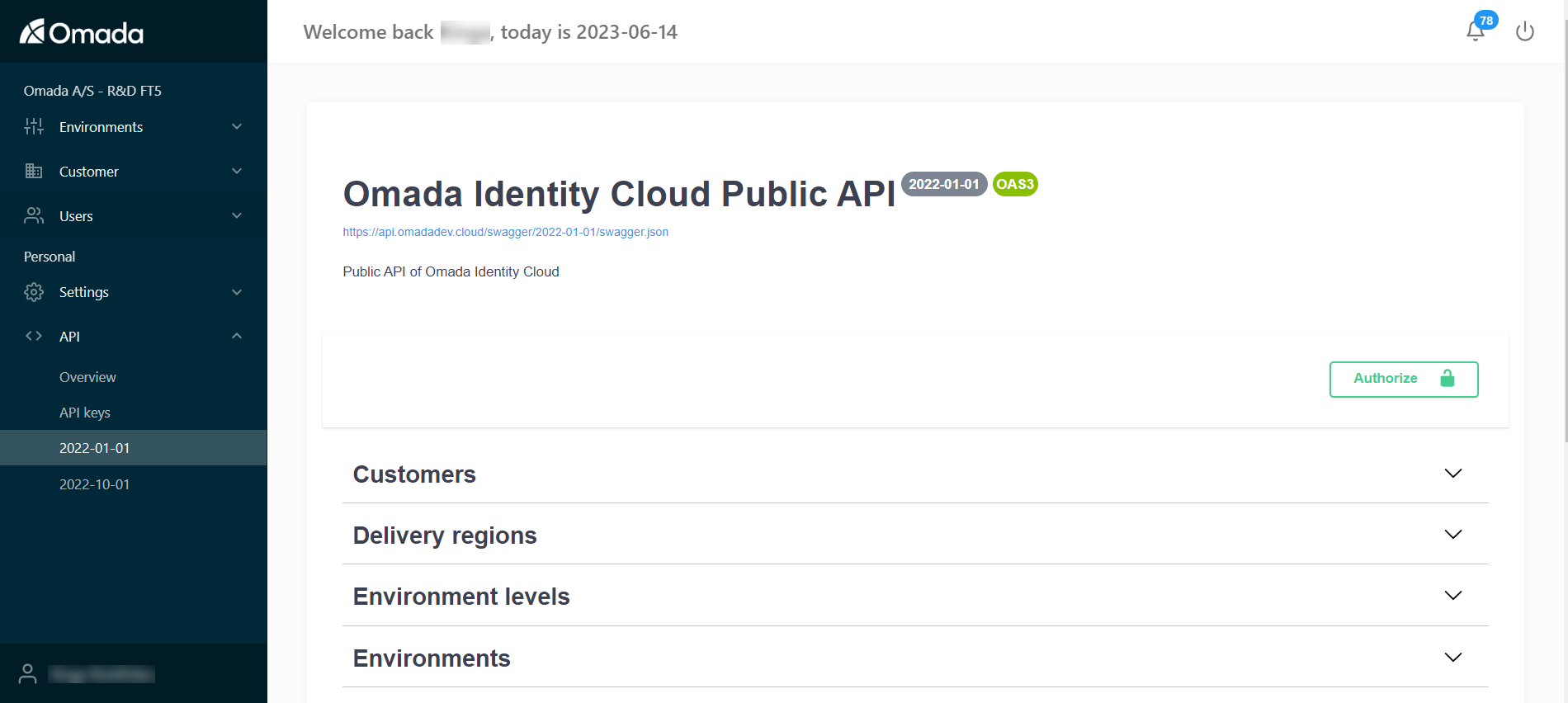Click the Personal sidebar section label

tap(50, 257)
